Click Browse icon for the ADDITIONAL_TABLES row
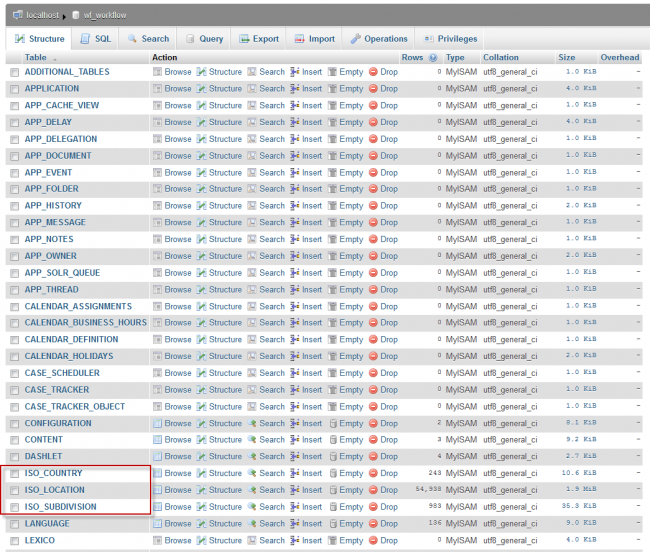This screenshot has width=650, height=552. click(158, 72)
